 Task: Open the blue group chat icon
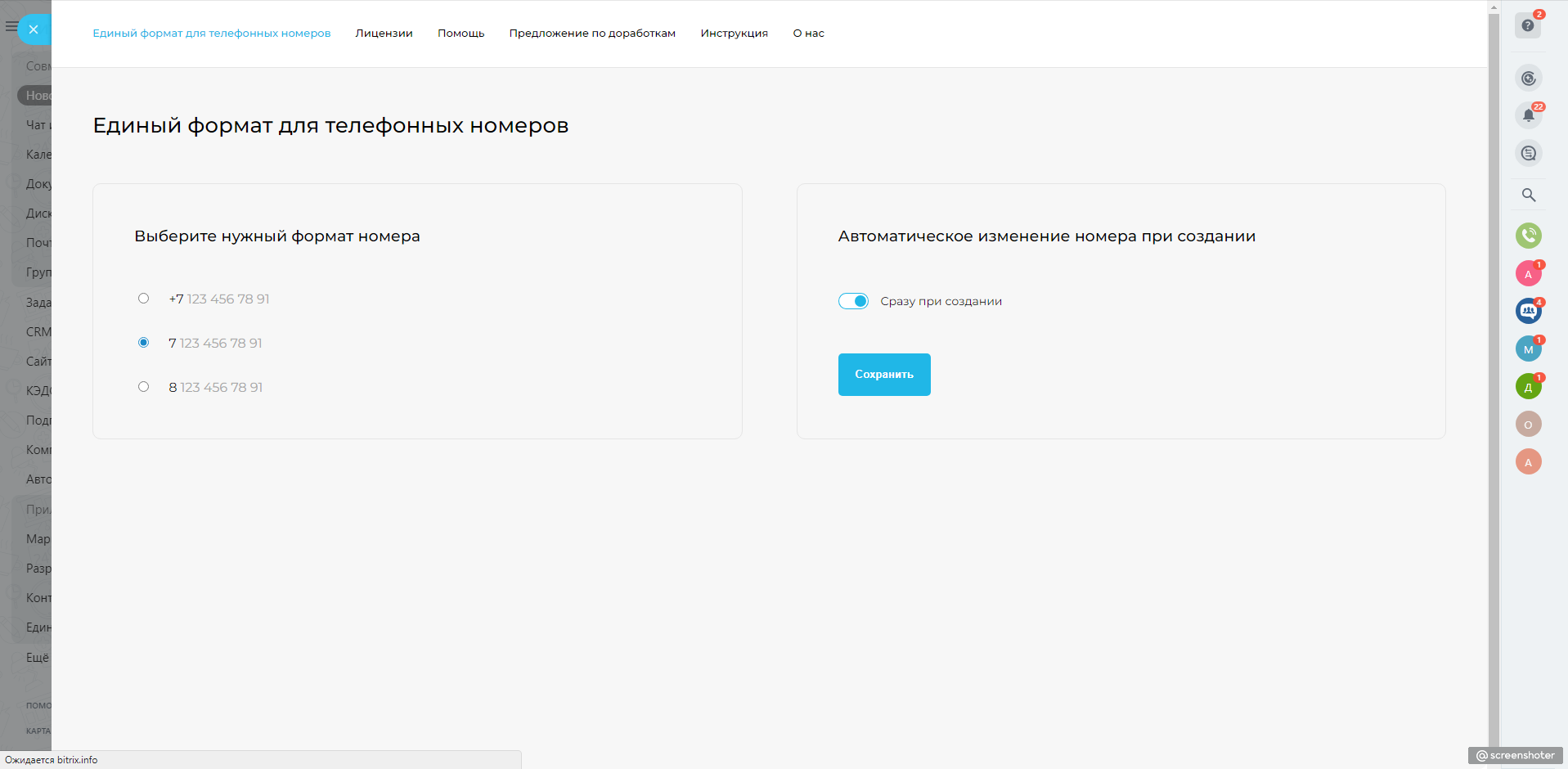point(1528,311)
